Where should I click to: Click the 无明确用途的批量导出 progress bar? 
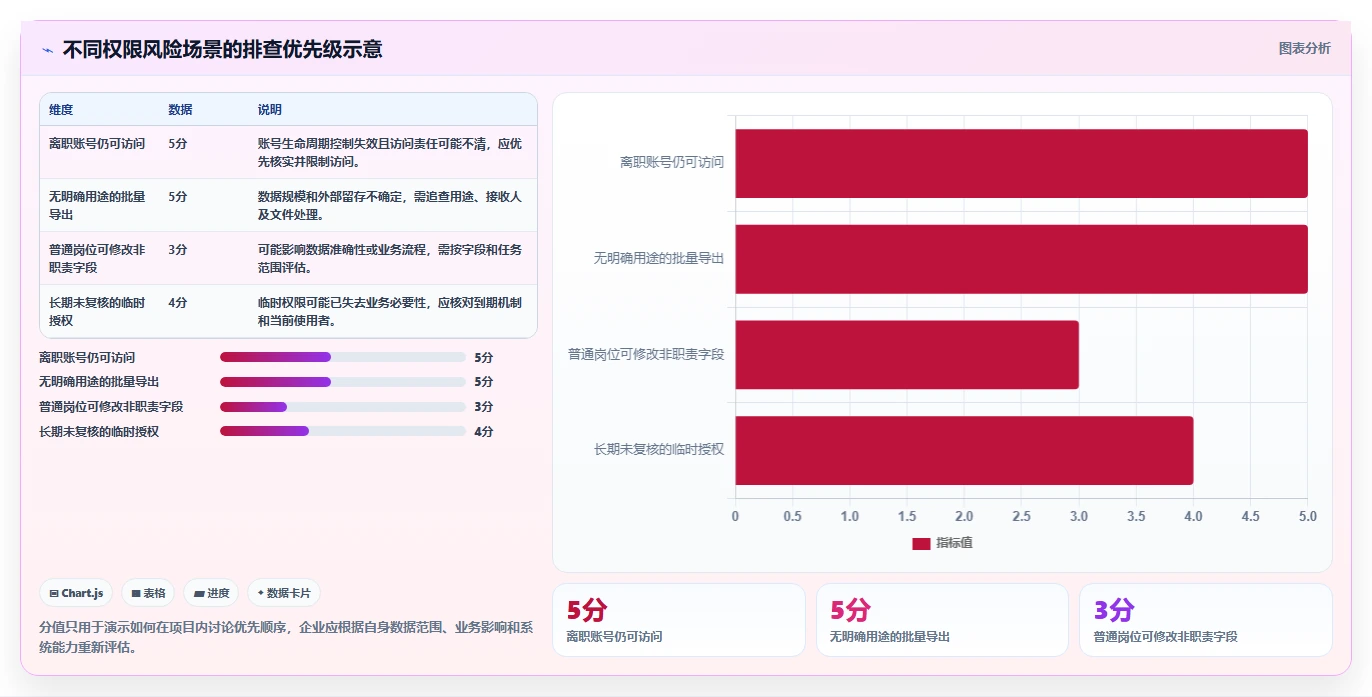[343, 382]
